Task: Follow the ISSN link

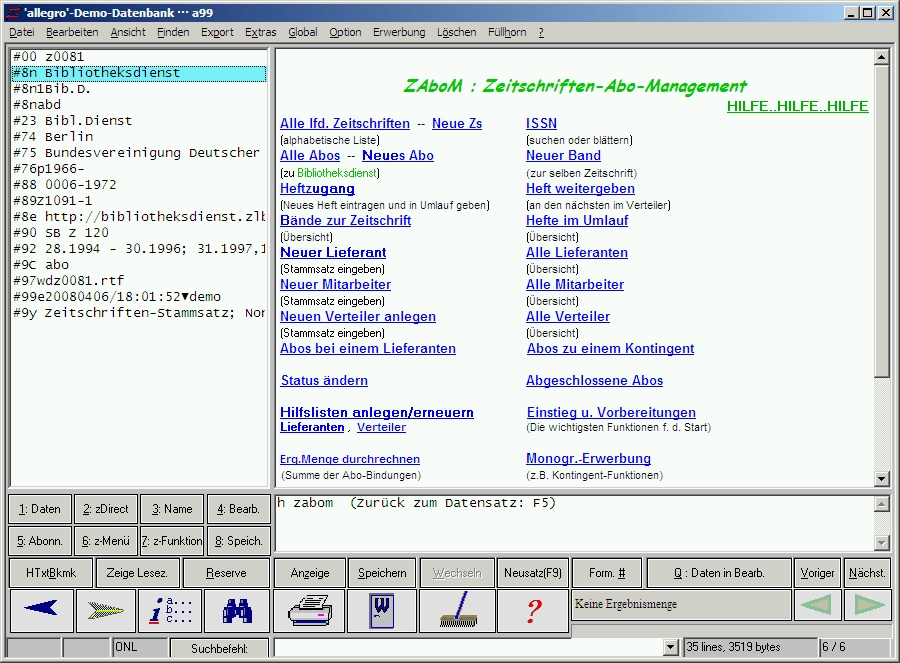Action: (x=541, y=123)
